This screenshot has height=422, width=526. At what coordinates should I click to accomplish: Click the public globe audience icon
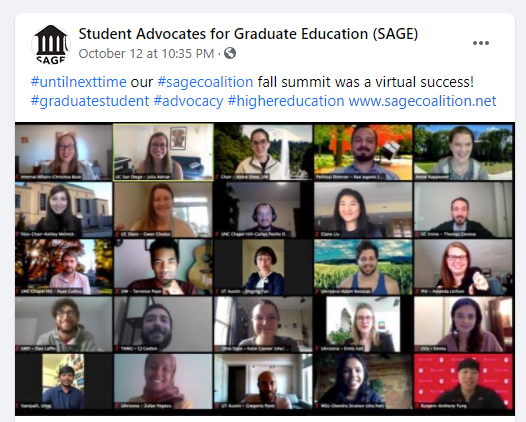230,53
